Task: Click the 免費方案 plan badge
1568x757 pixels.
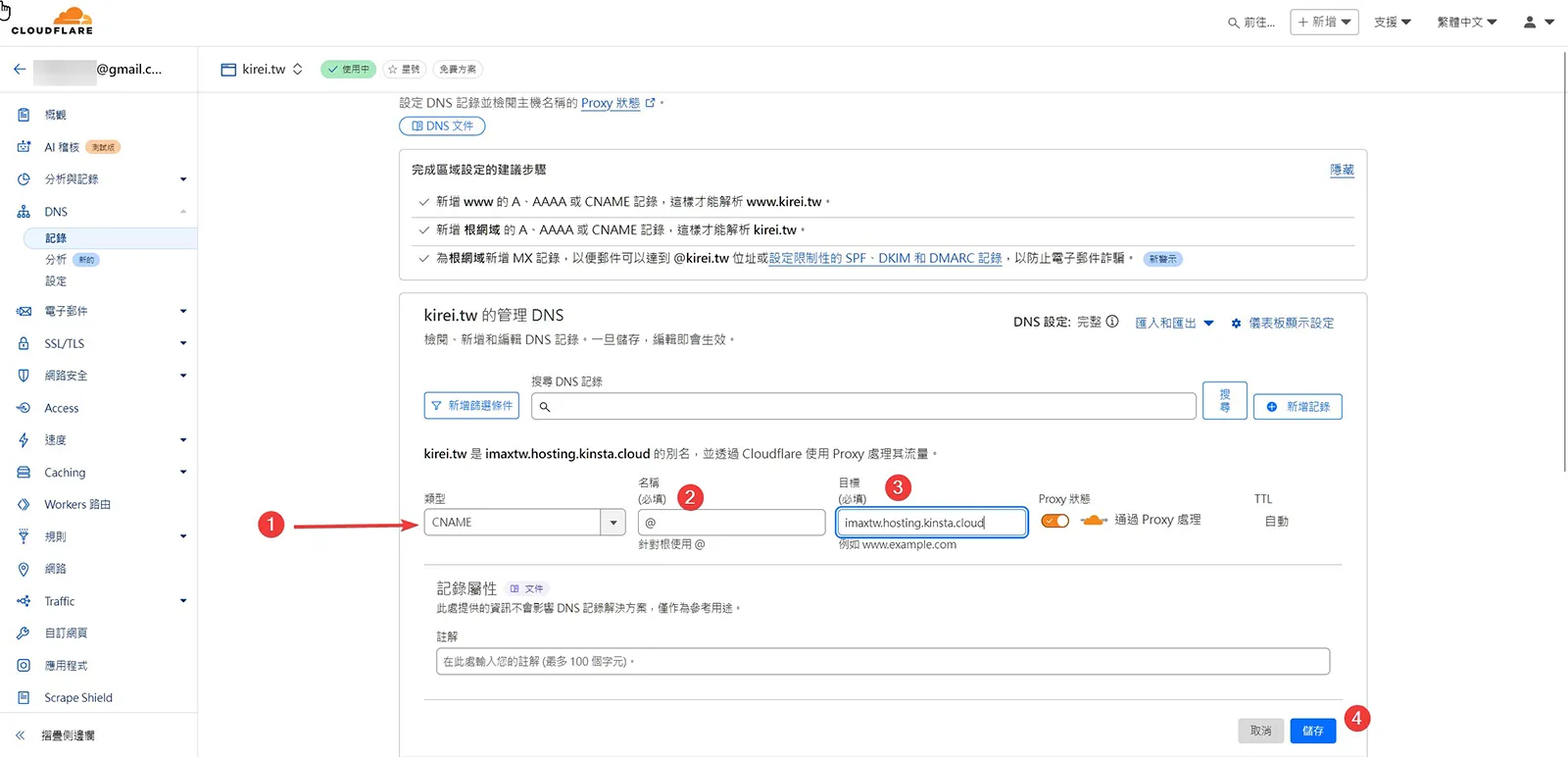Action: coord(458,70)
